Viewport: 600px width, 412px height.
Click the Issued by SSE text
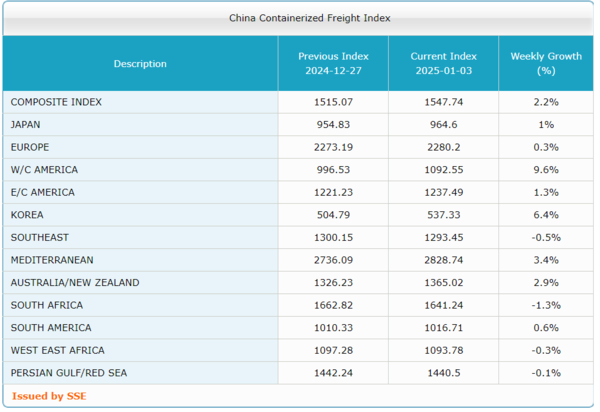49,396
